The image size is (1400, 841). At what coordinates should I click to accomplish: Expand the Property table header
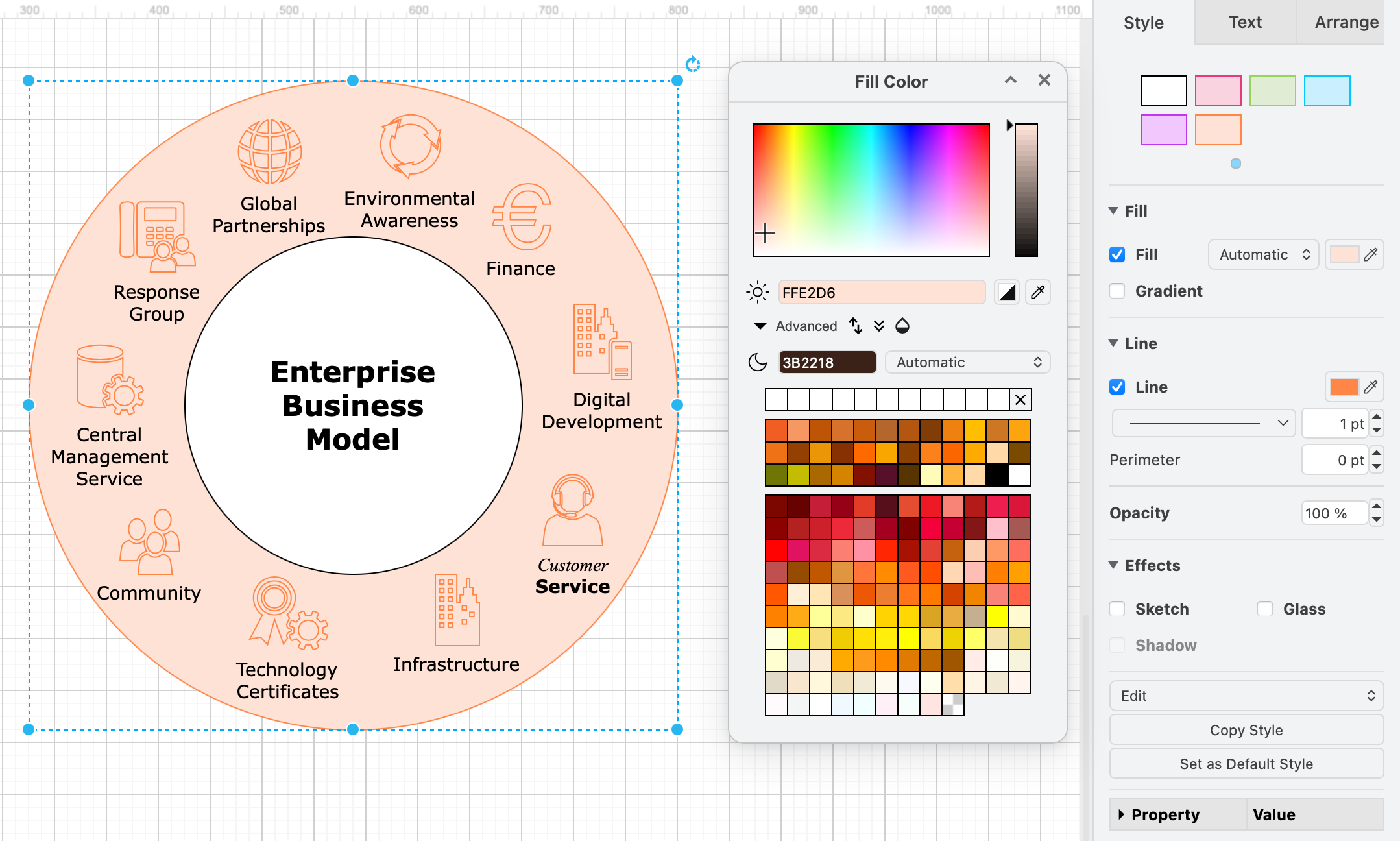[x=1122, y=814]
